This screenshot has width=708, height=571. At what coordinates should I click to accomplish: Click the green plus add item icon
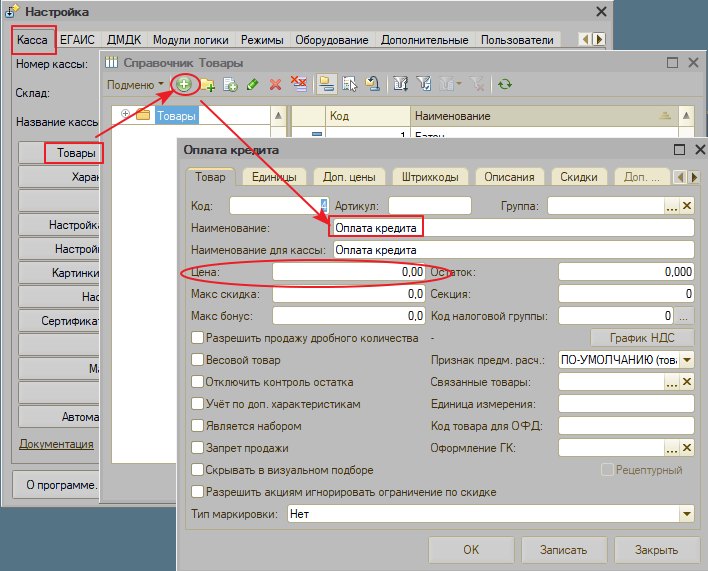tap(184, 84)
